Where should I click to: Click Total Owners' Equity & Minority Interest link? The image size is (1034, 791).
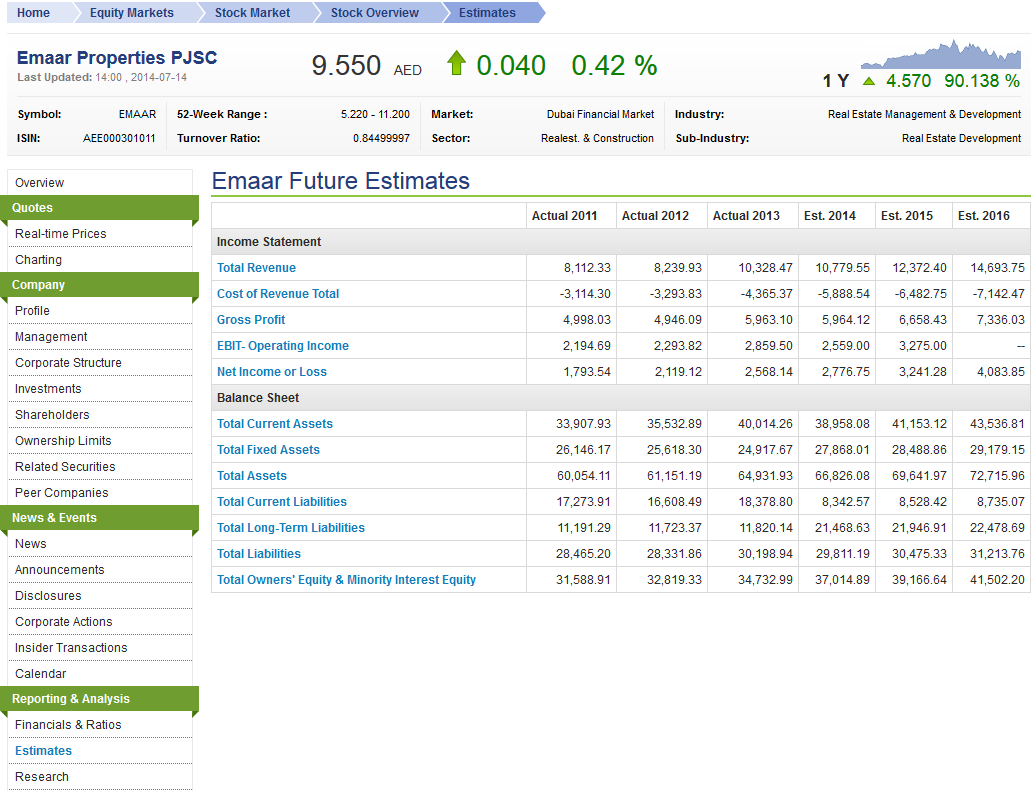click(347, 580)
